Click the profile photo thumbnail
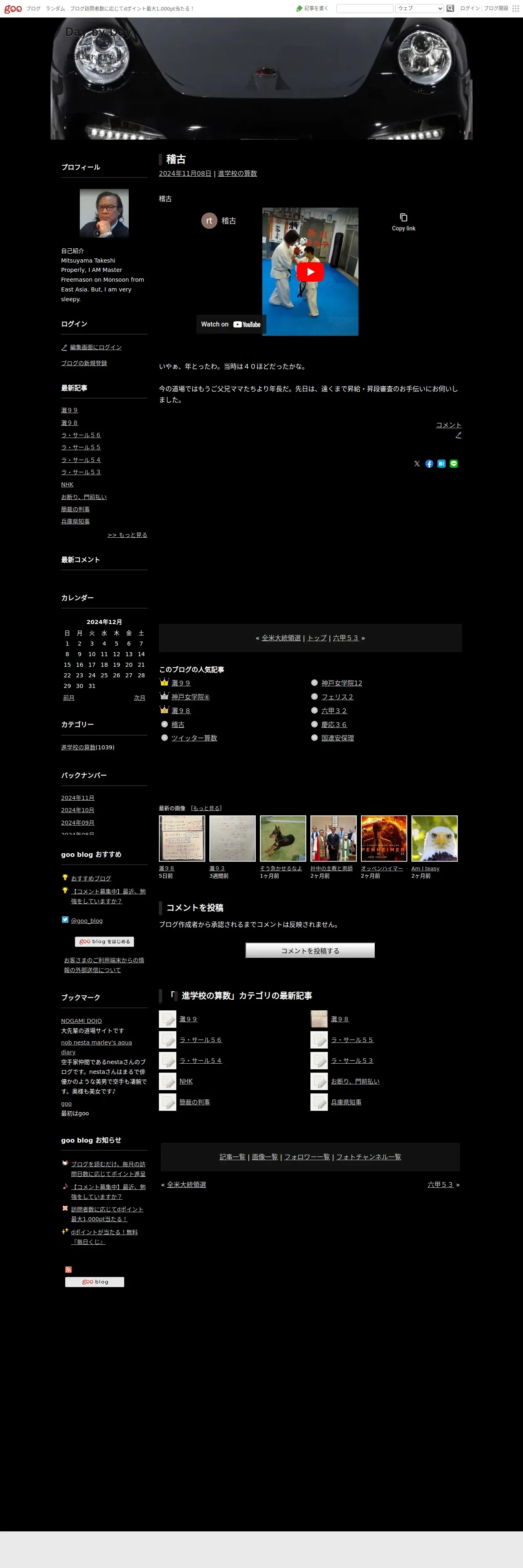523x1568 pixels. (104, 213)
